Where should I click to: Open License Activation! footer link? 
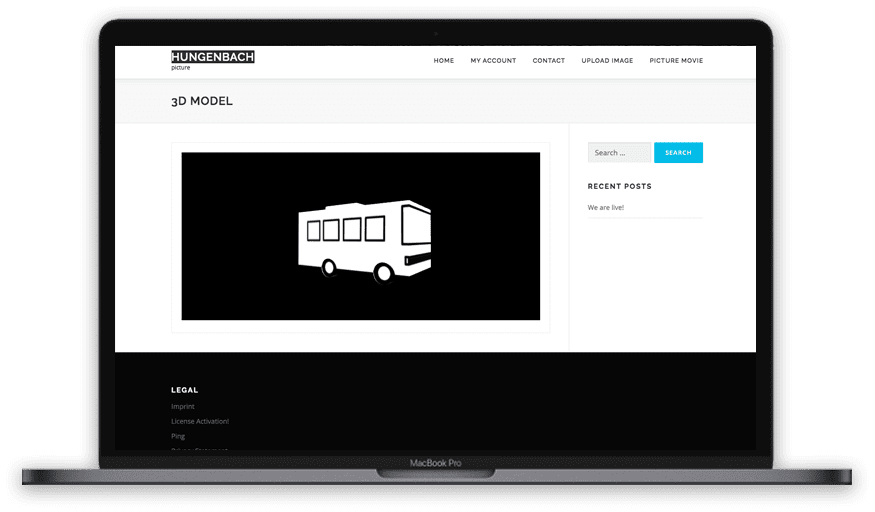pyautogui.click(x=200, y=422)
